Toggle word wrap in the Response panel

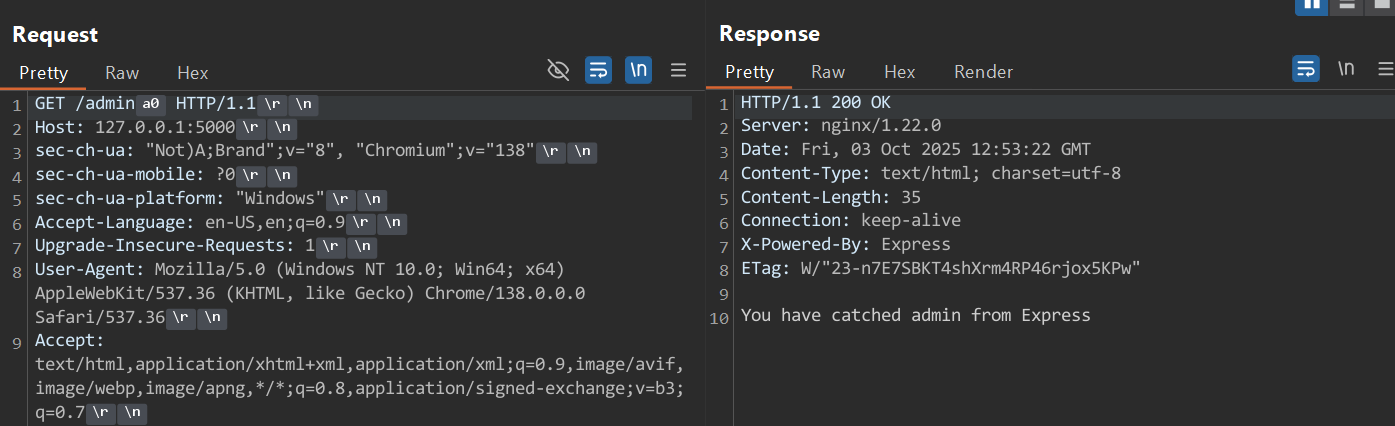coord(1306,68)
